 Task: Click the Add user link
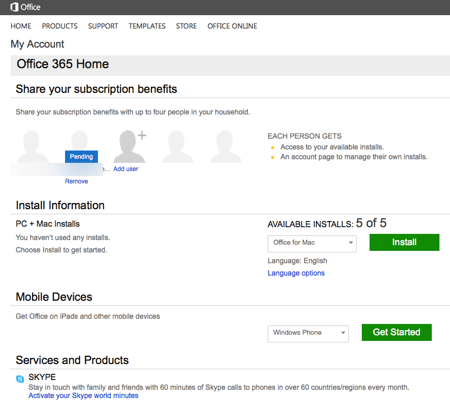pyautogui.click(x=126, y=169)
